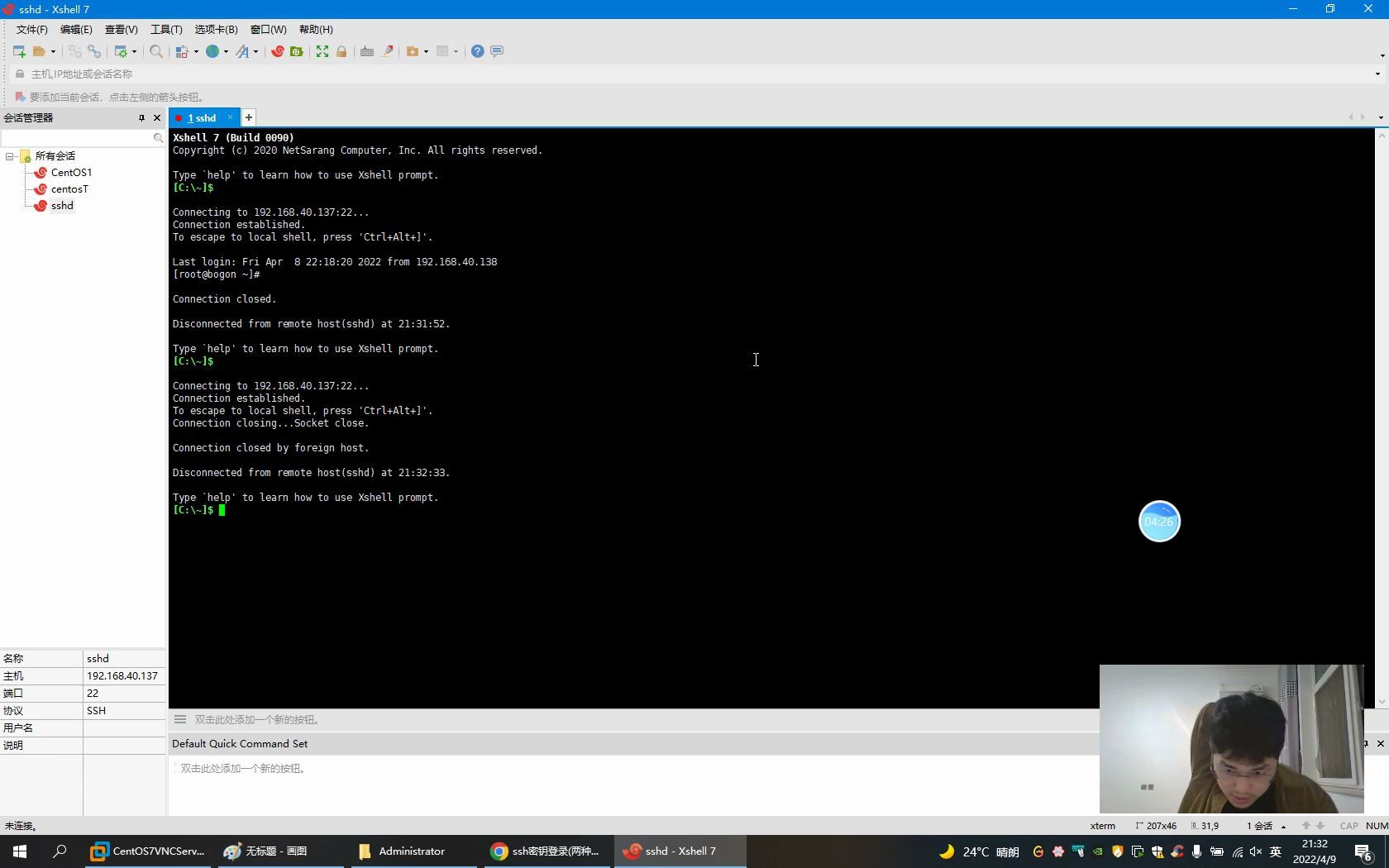Select the centosT session
Viewport: 1389px width, 868px height.
(x=69, y=189)
